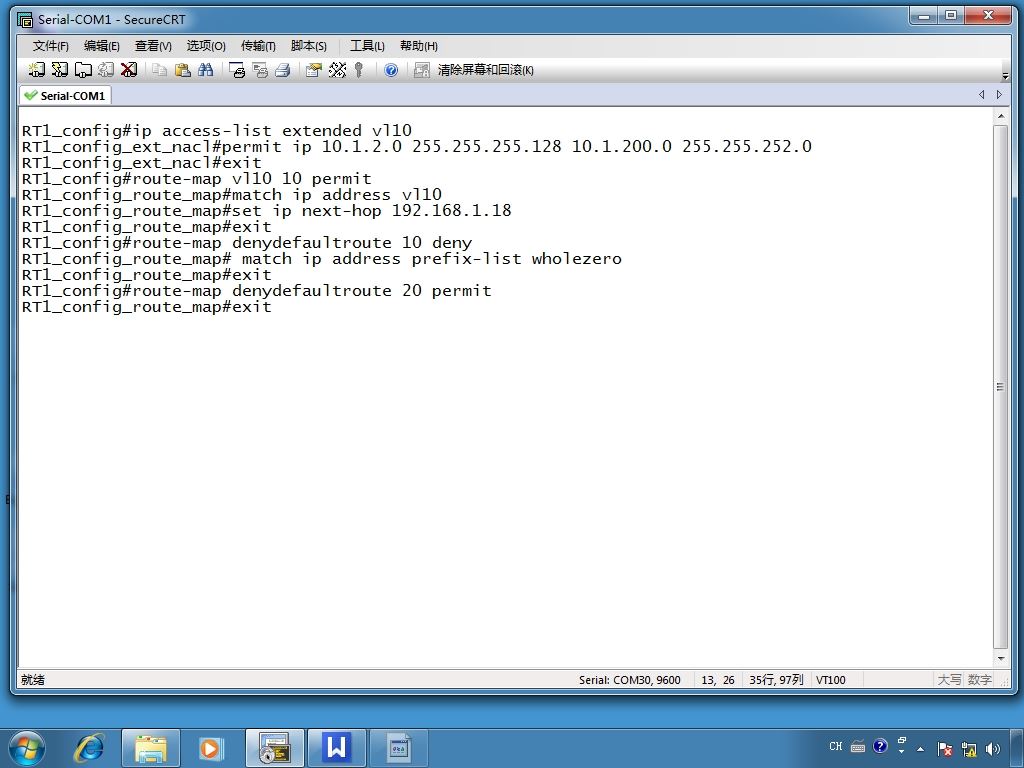Open the 查看(V) menu
Image resolution: width=1024 pixels, height=768 pixels.
(x=153, y=46)
